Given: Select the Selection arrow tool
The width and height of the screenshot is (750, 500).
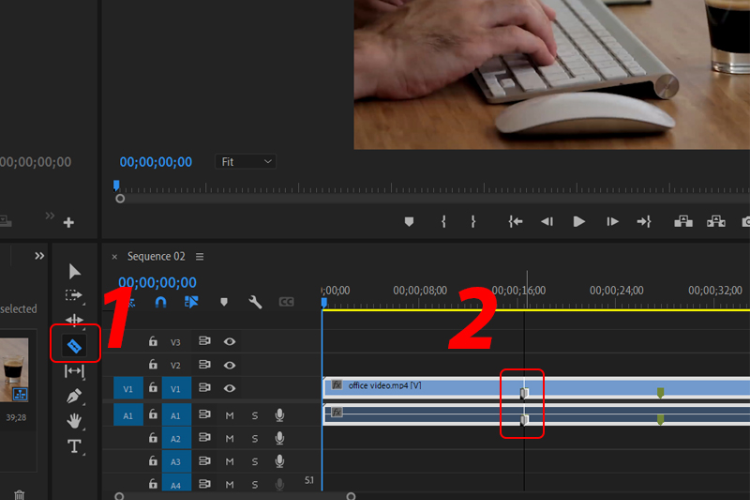Looking at the screenshot, I should point(75,271).
